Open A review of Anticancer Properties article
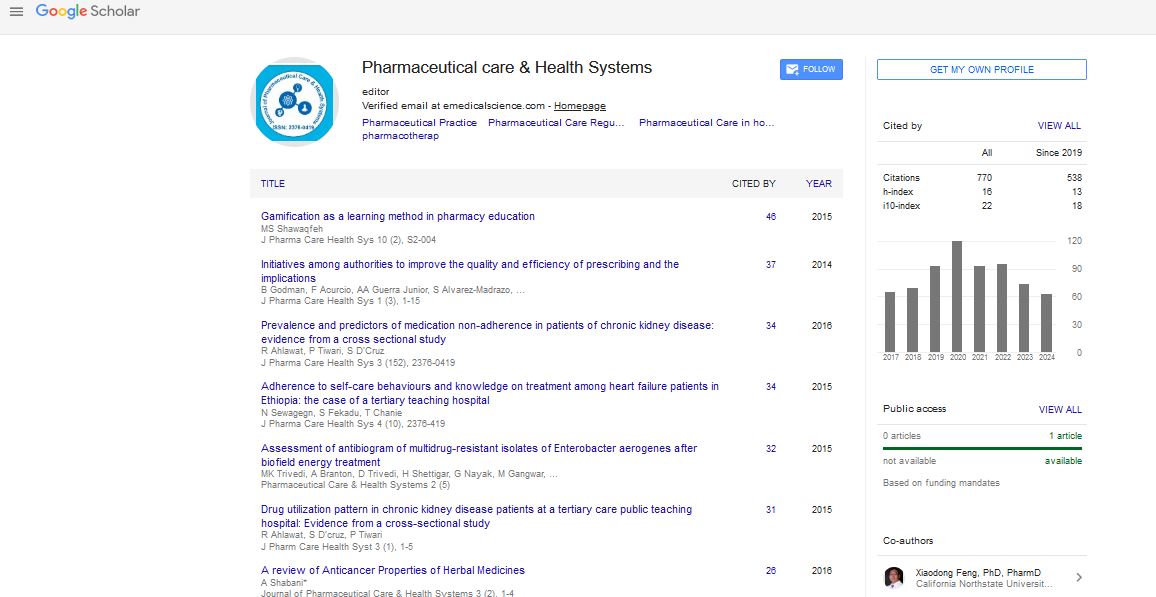Viewport: 1156px width, 597px height. (x=393, y=571)
